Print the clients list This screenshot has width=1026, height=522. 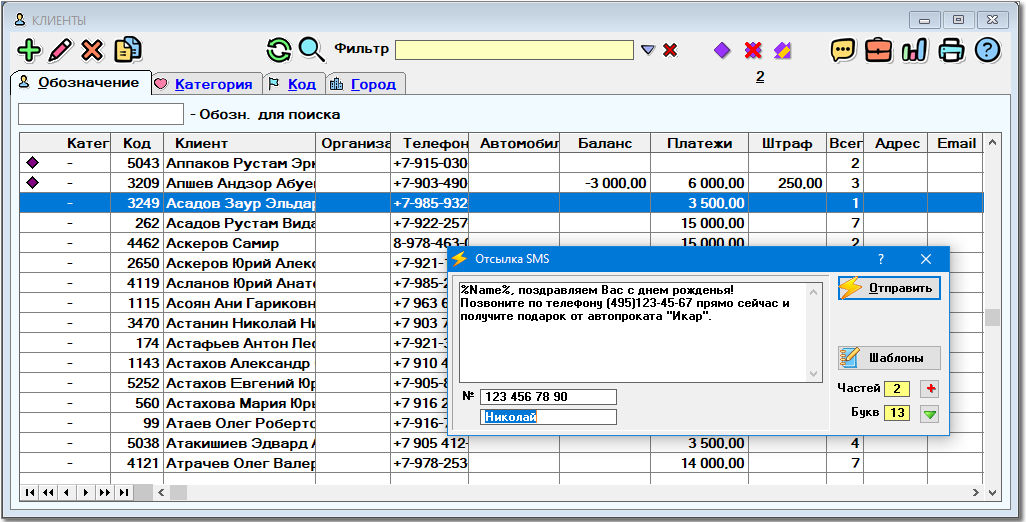pyautogui.click(x=951, y=50)
